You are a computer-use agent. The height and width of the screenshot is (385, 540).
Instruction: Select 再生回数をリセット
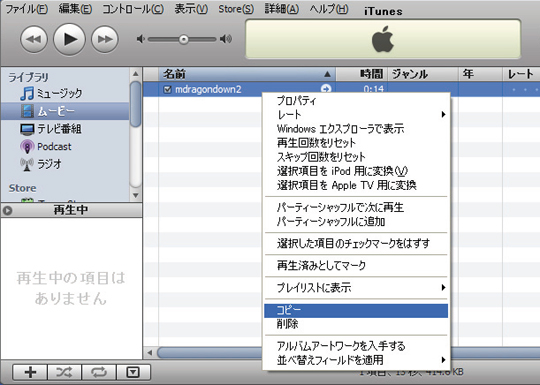click(356, 143)
